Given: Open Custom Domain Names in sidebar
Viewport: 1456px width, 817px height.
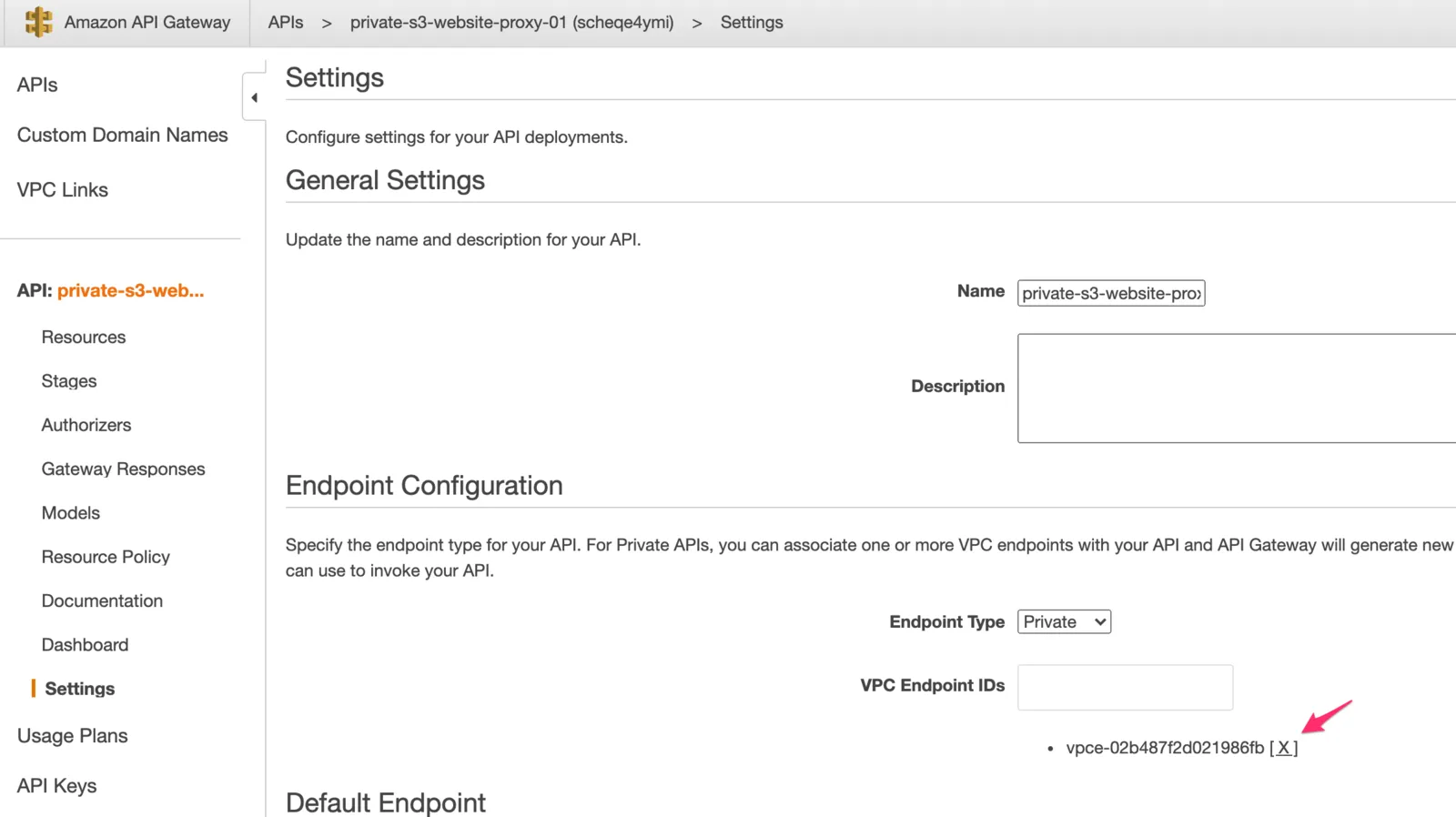Looking at the screenshot, I should [x=122, y=135].
